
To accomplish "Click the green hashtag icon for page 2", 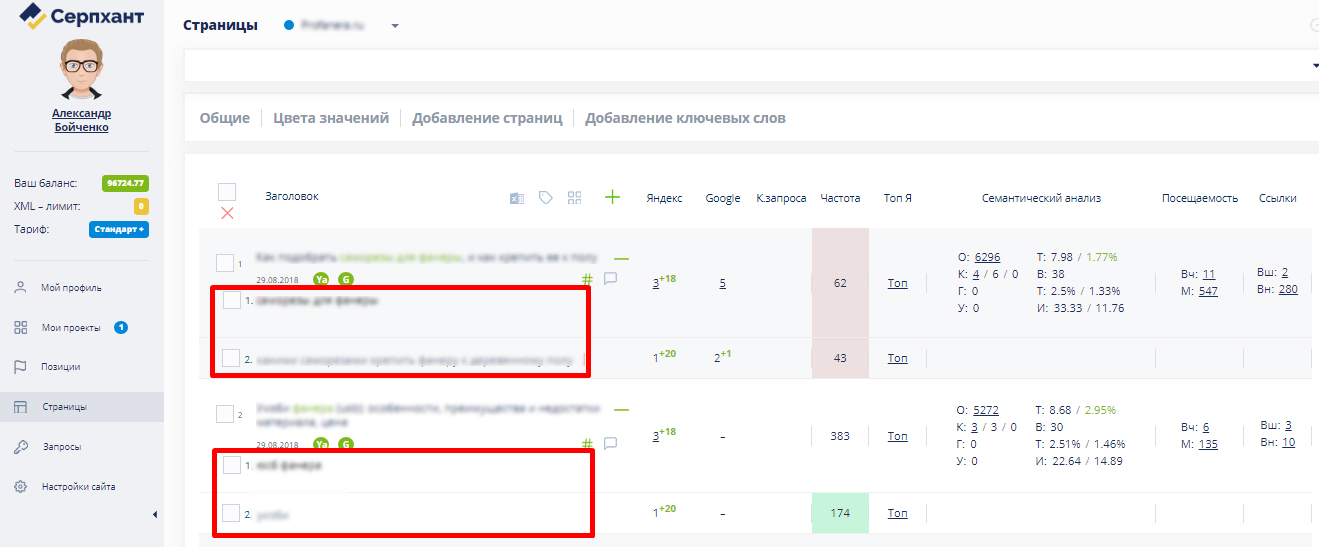I will [x=588, y=444].
